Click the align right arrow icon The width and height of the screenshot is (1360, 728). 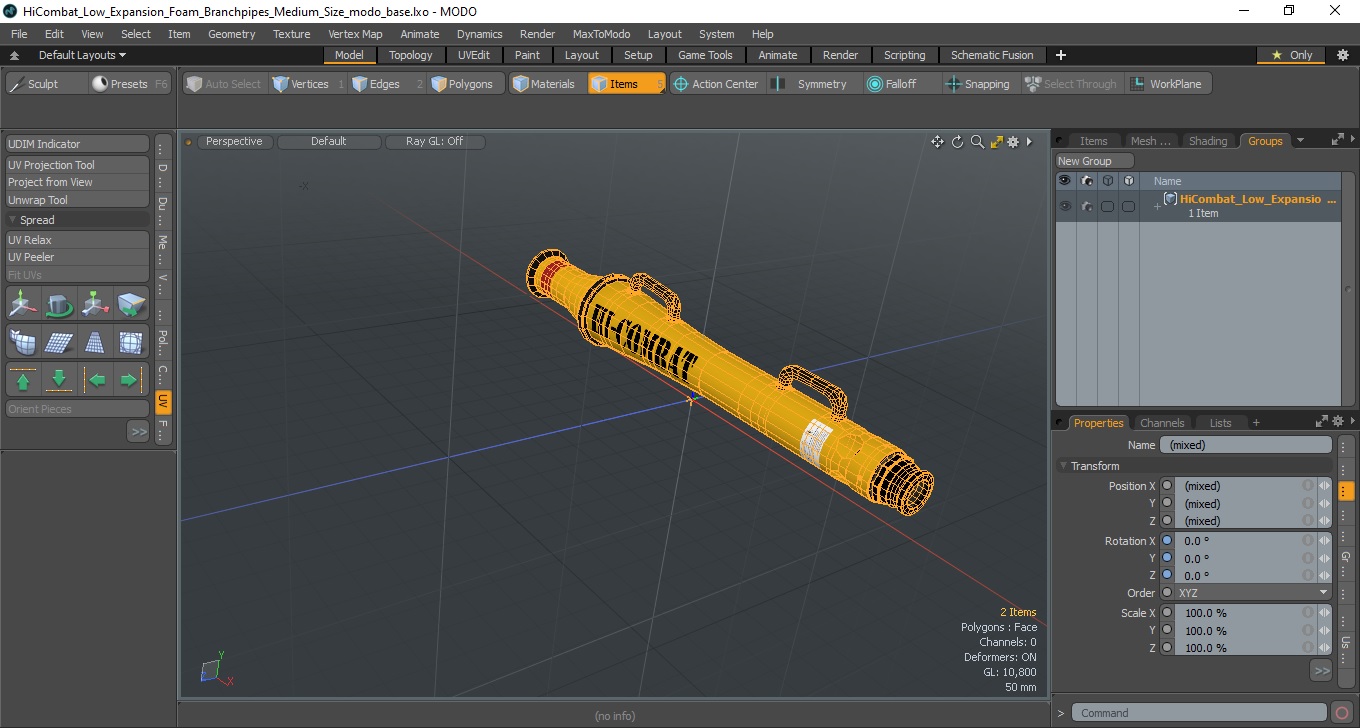point(131,380)
